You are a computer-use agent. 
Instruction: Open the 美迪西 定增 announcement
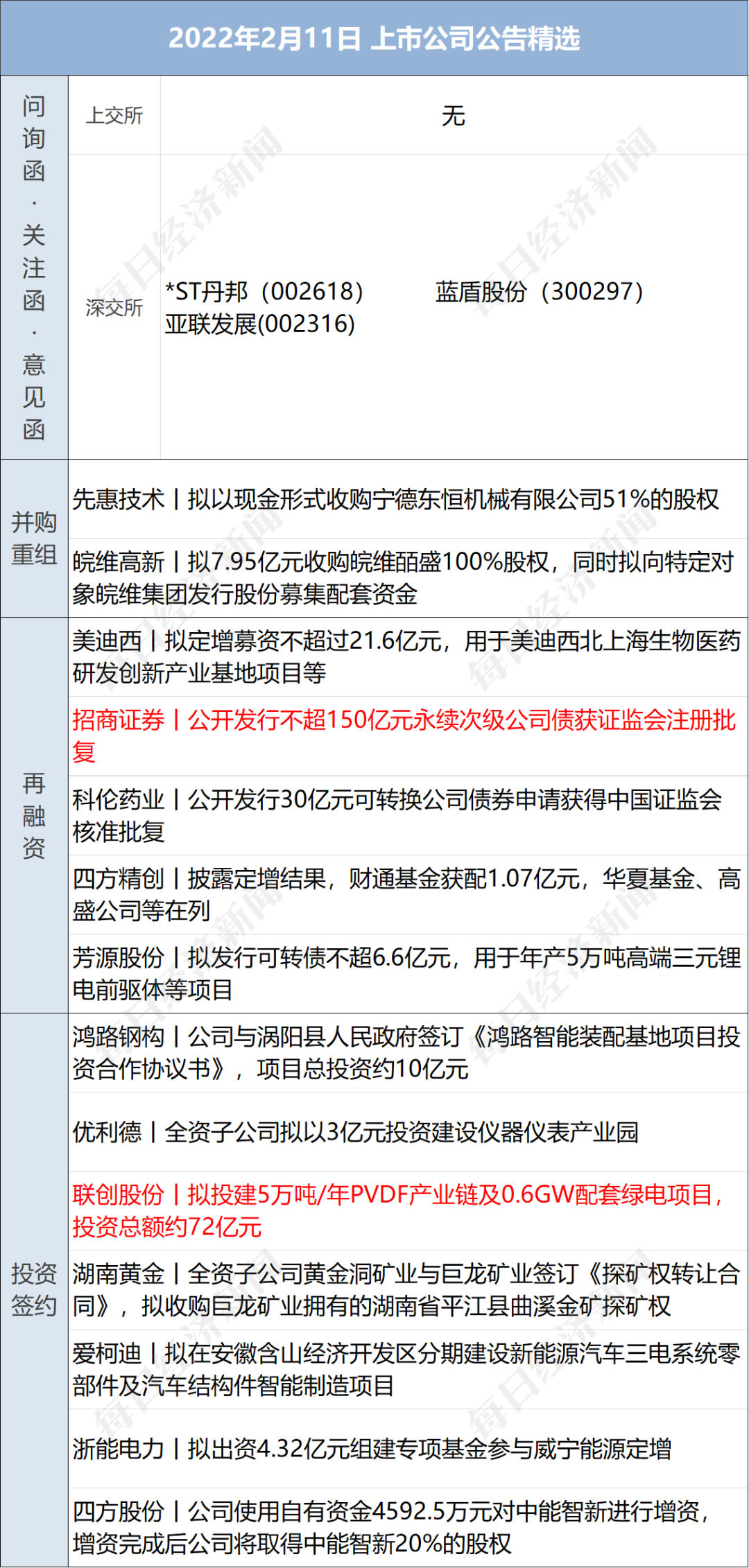click(406, 656)
